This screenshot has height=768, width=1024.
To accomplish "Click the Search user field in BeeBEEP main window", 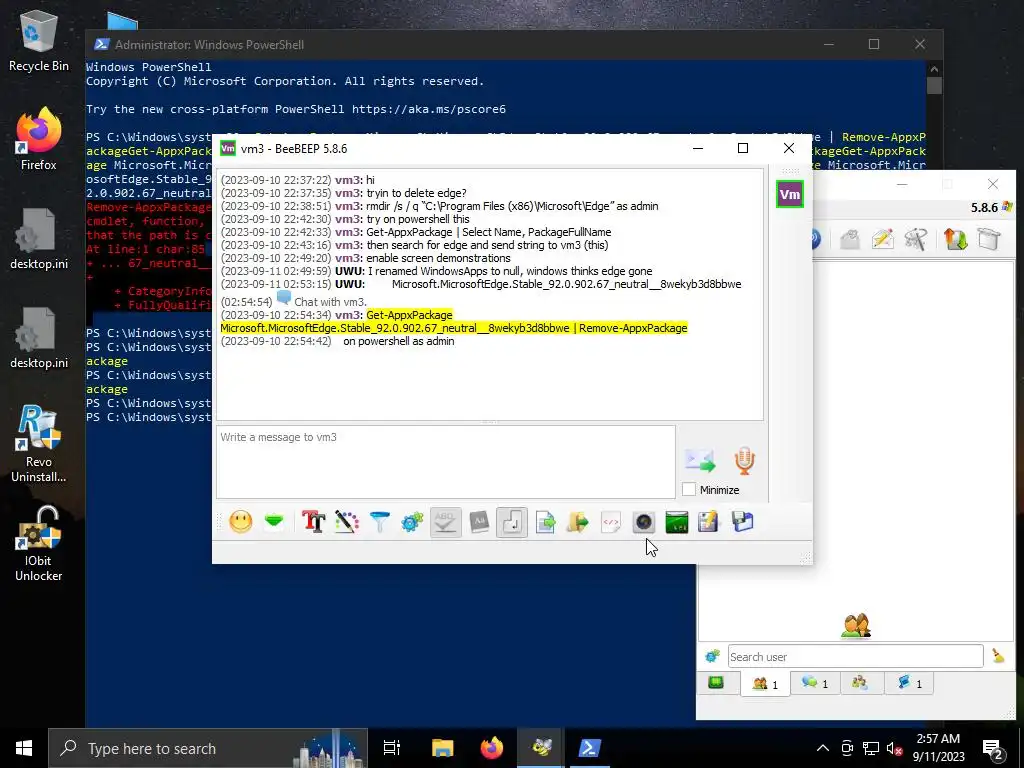I will click(x=856, y=656).
